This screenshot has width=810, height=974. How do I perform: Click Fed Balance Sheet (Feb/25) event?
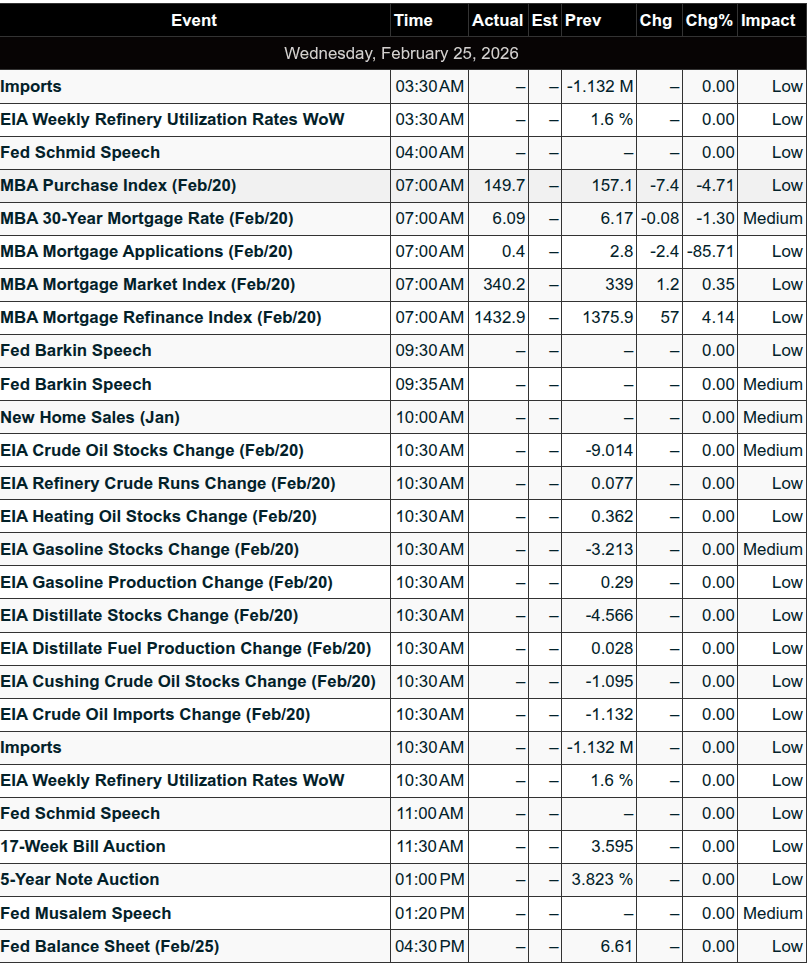coord(109,946)
